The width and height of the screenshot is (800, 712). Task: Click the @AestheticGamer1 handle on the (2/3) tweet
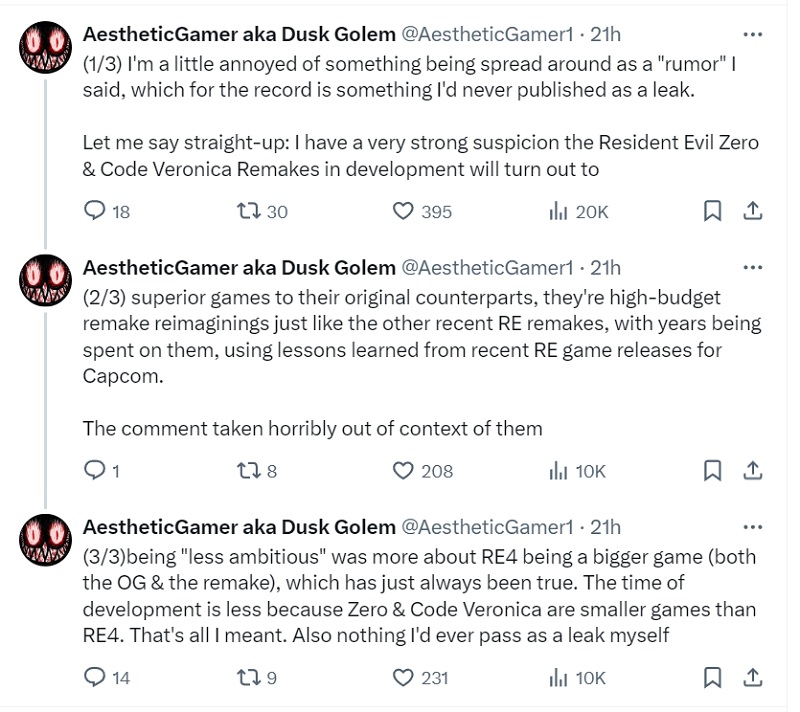pyautogui.click(x=487, y=267)
